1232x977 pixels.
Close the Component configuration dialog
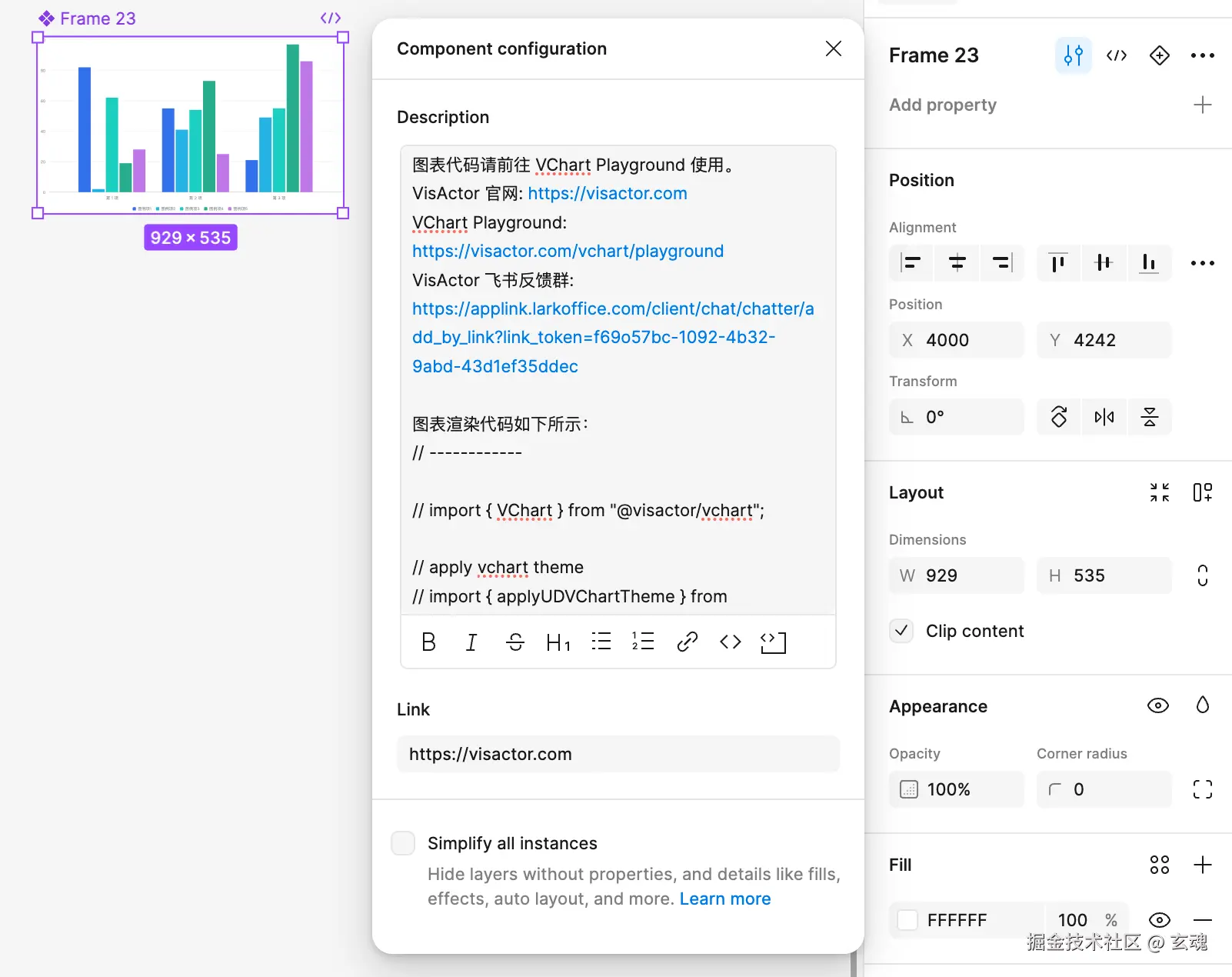coord(833,48)
